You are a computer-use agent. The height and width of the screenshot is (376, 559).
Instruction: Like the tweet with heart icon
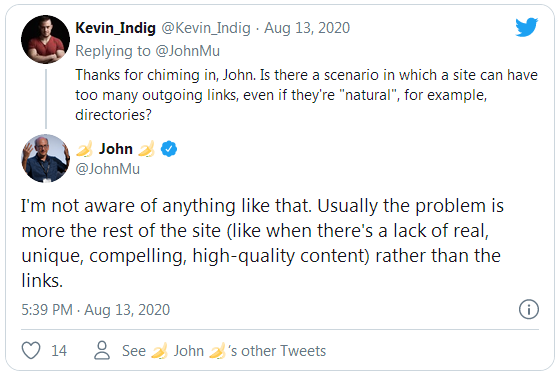31,350
